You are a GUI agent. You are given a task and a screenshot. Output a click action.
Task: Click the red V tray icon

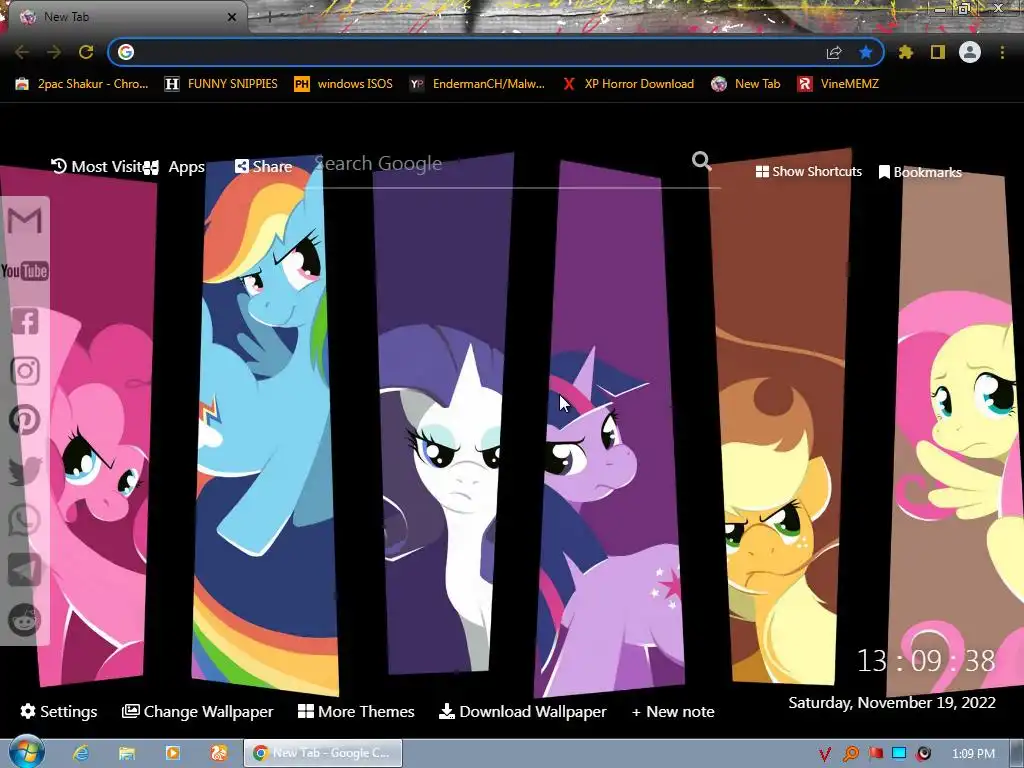click(x=825, y=754)
